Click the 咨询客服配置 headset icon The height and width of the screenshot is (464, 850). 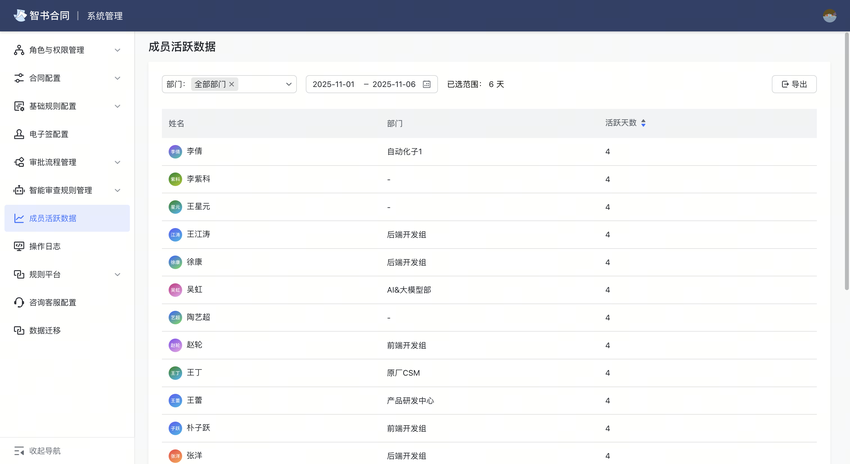click(x=19, y=302)
